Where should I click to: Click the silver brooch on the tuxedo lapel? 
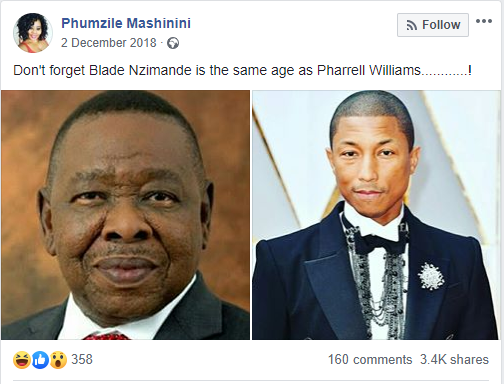[431, 276]
